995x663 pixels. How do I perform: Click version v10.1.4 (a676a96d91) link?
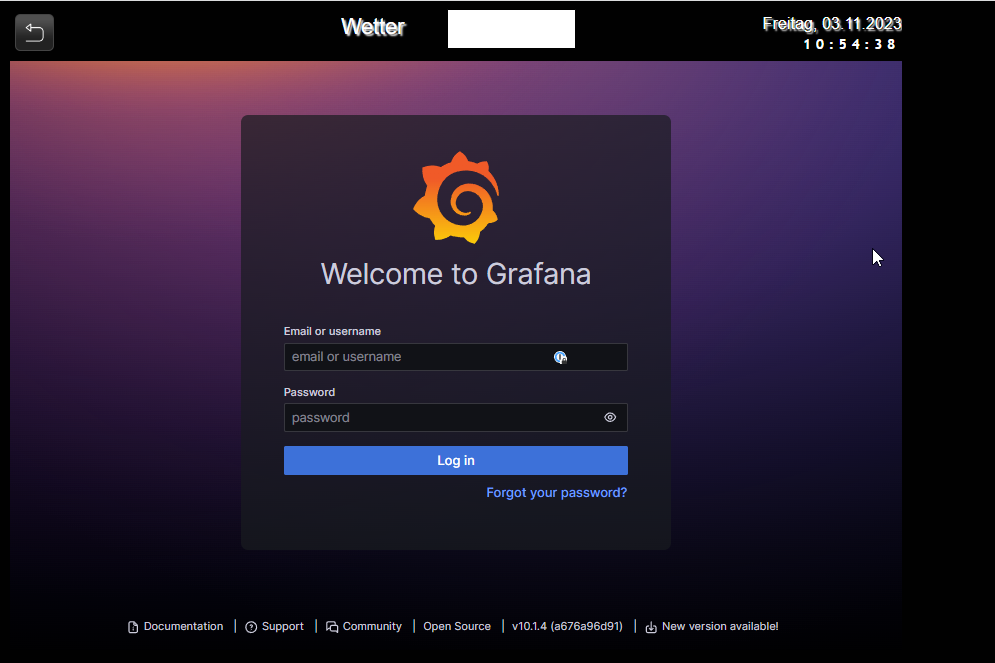click(x=567, y=626)
